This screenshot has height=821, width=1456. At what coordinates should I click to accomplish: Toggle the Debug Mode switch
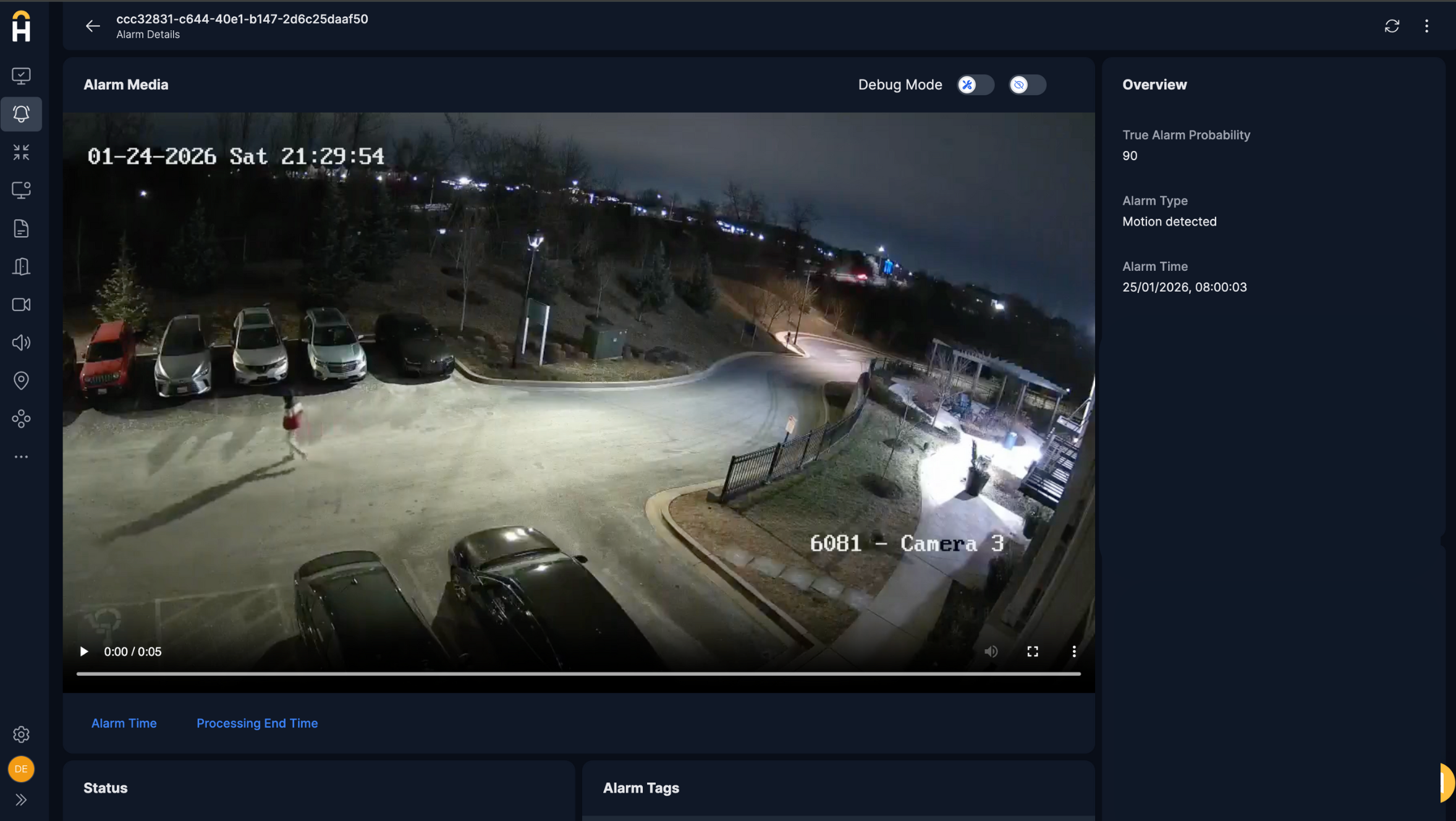point(975,85)
